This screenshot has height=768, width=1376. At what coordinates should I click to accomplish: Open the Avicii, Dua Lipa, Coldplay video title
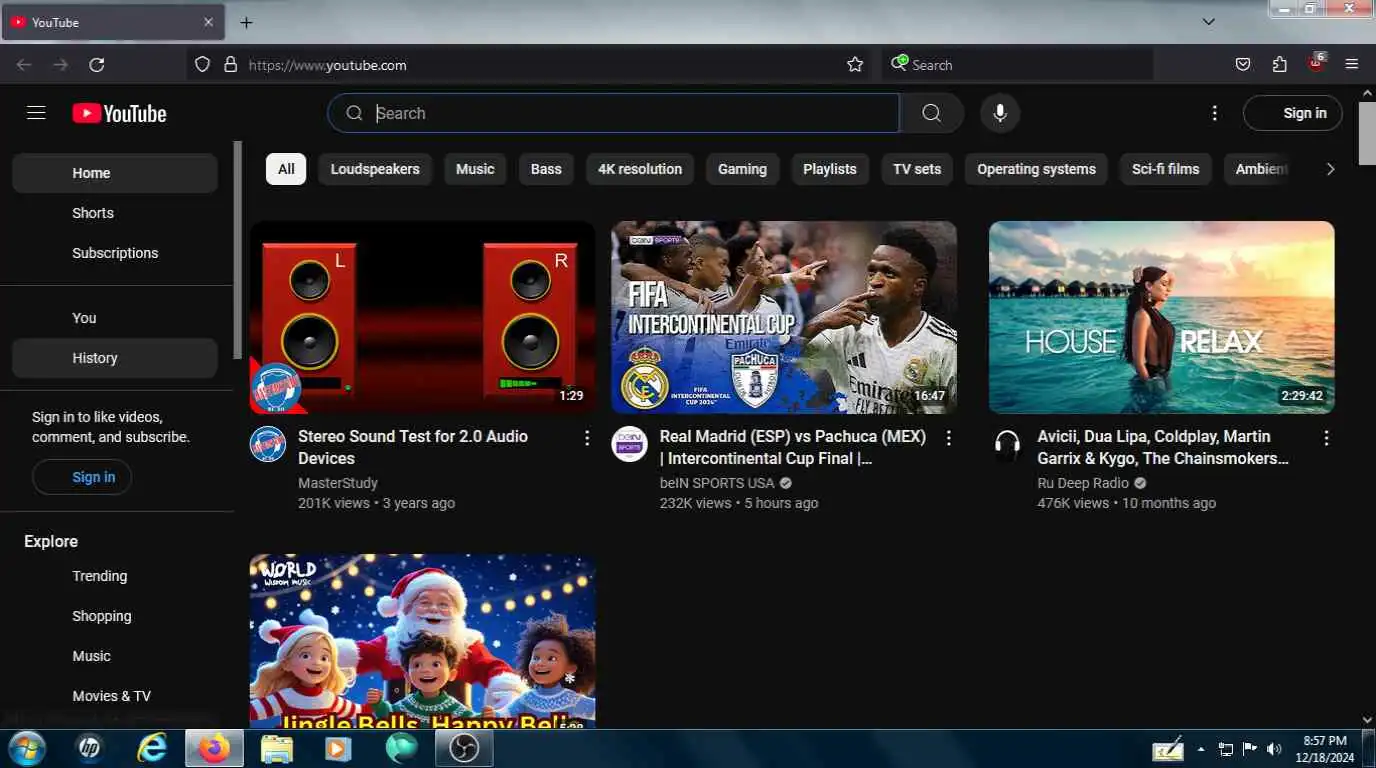coord(1163,447)
